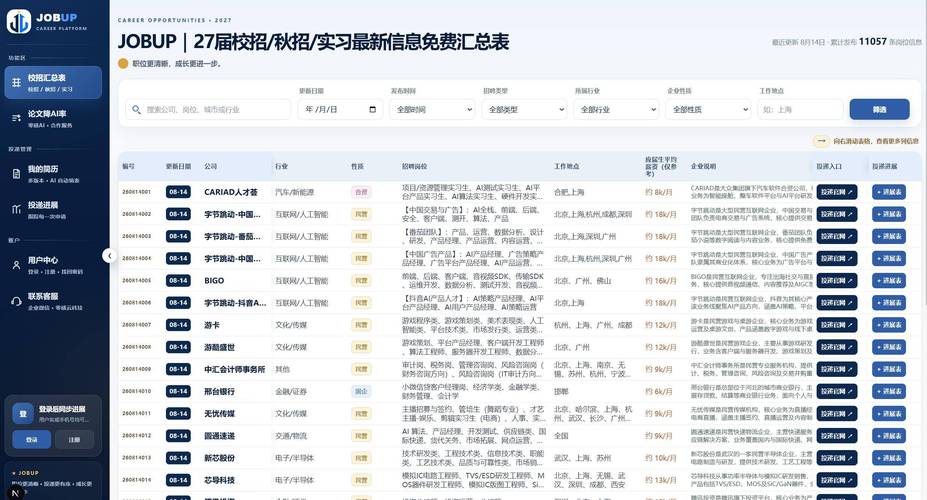Open the 用户中心 menu item

pos(53,265)
